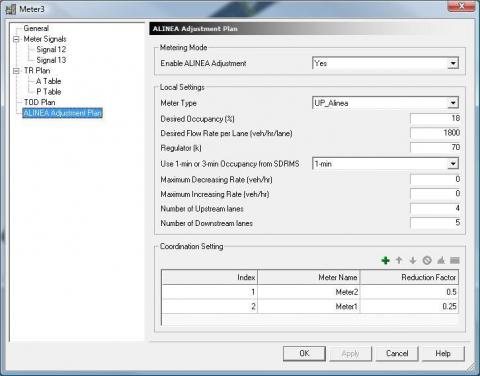The height and width of the screenshot is (376, 480).
Task: Collapse the TR Plan tree node
Action: [x=16, y=71]
